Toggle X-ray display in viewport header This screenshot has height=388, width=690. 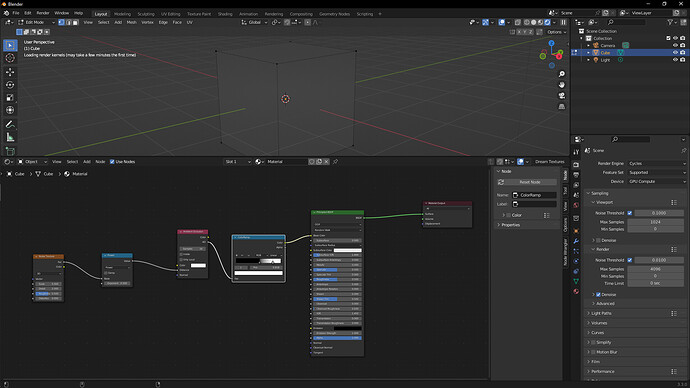coord(518,22)
